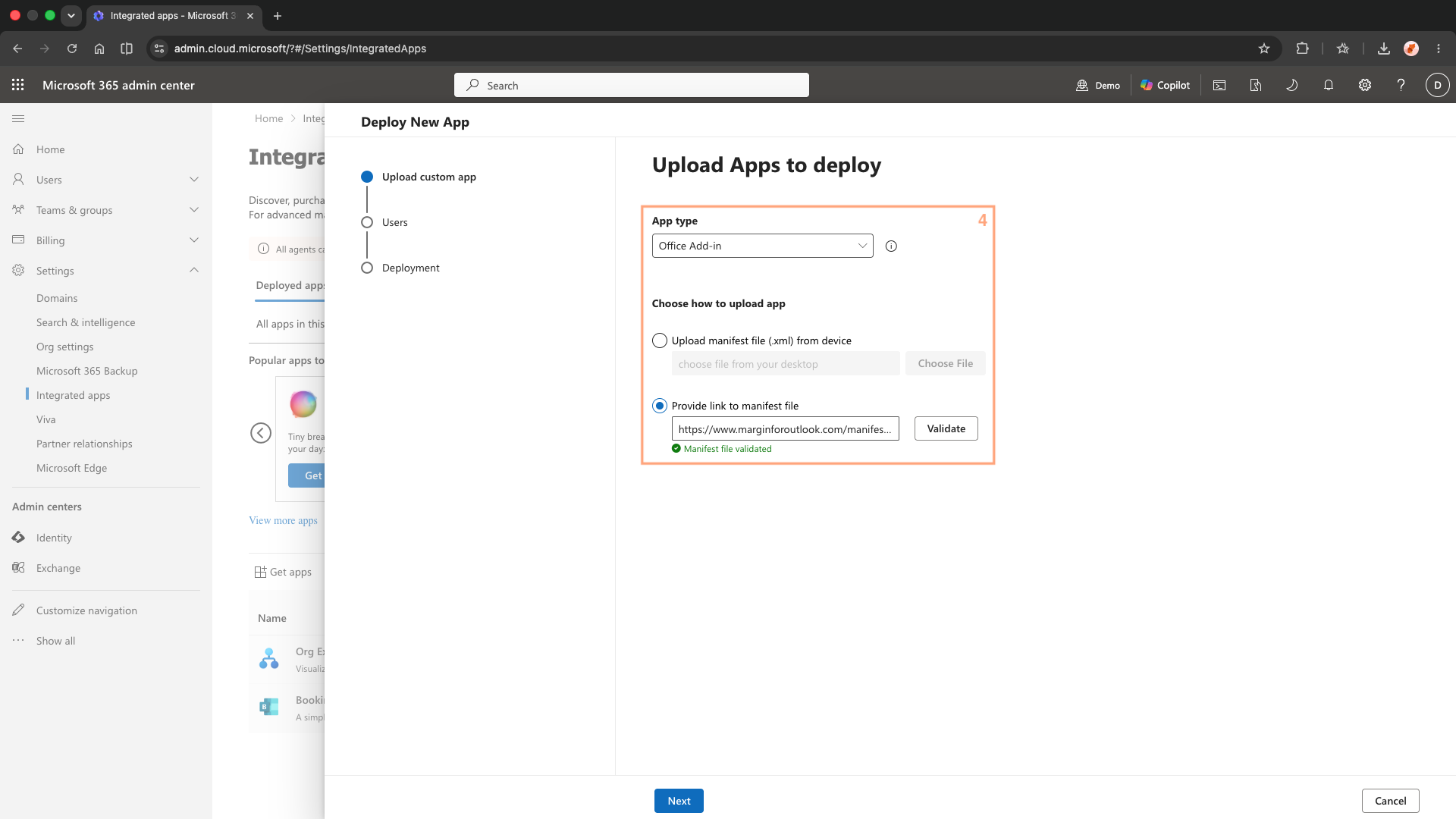The image size is (1456, 819).
Task: Click the Org Explorer app icon
Action: tap(269, 658)
